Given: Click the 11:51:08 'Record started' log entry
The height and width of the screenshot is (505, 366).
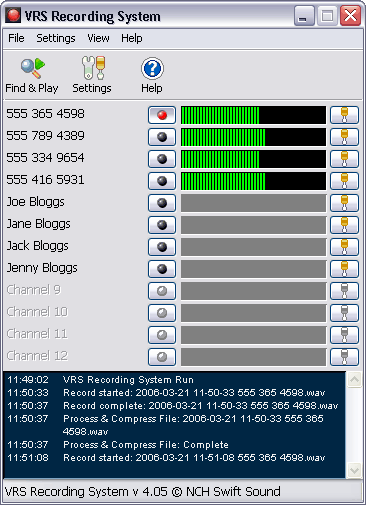Looking at the screenshot, I should pyautogui.click(x=194, y=458).
